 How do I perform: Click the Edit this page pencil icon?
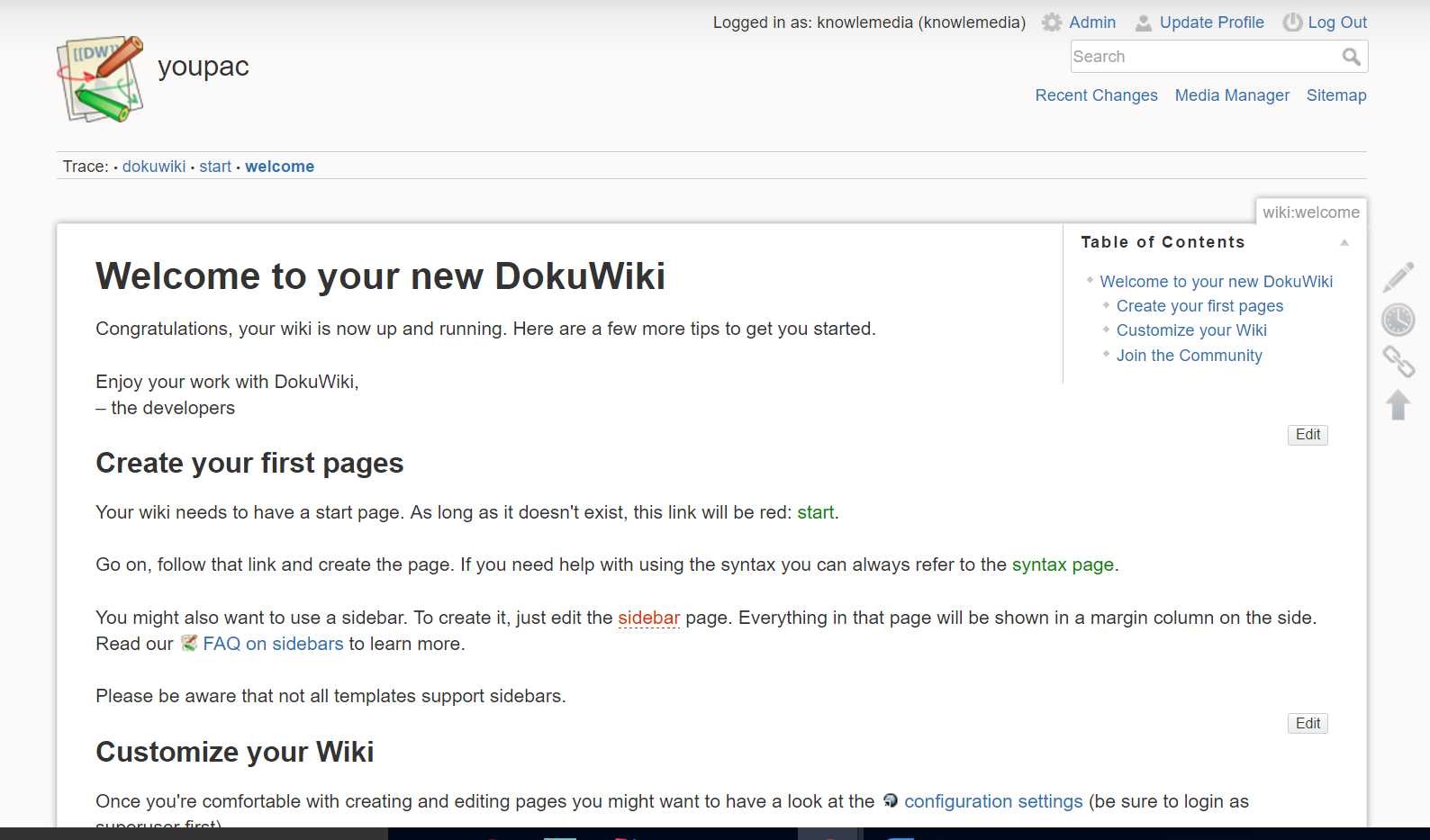click(1398, 277)
